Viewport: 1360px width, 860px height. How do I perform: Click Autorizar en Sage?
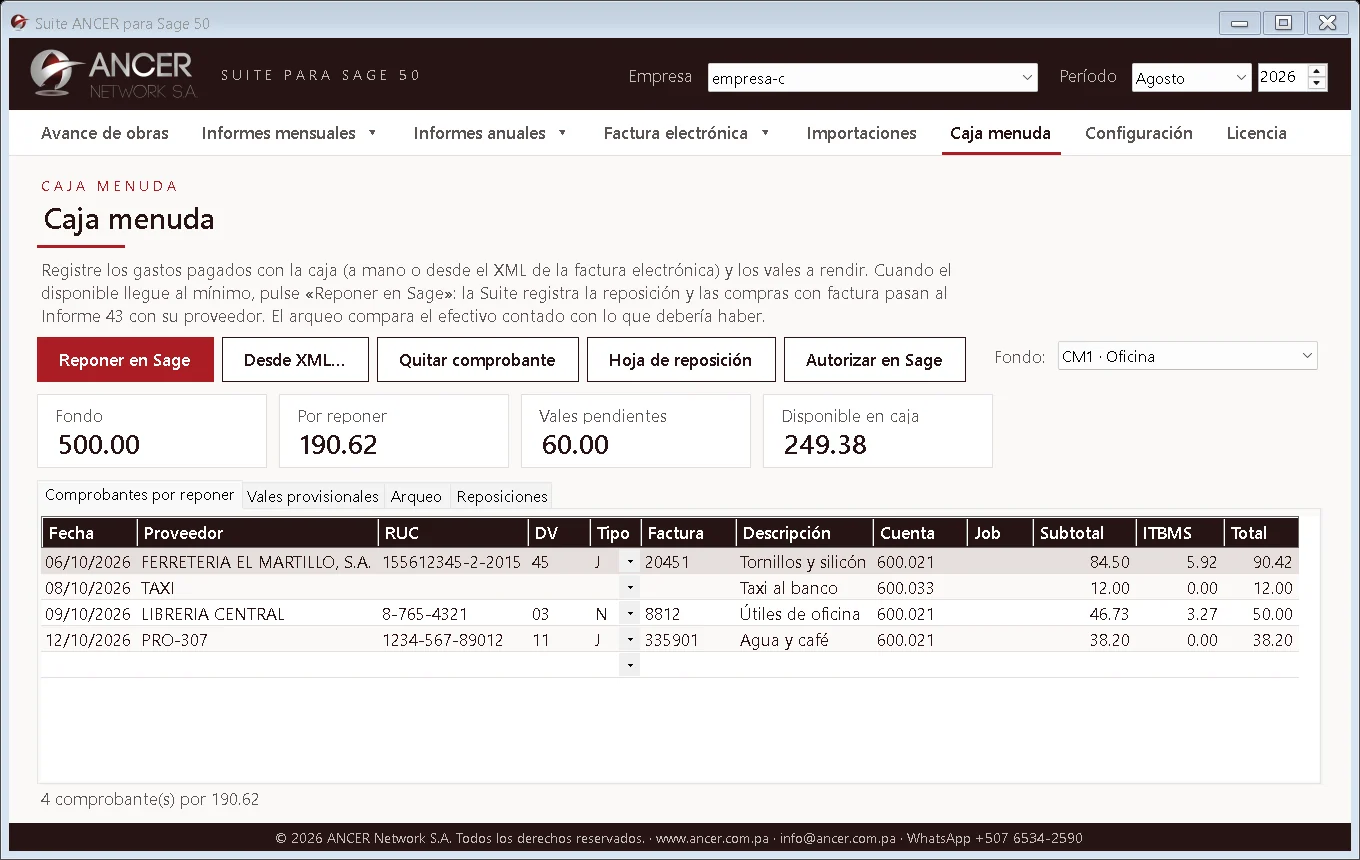pyautogui.click(x=874, y=360)
